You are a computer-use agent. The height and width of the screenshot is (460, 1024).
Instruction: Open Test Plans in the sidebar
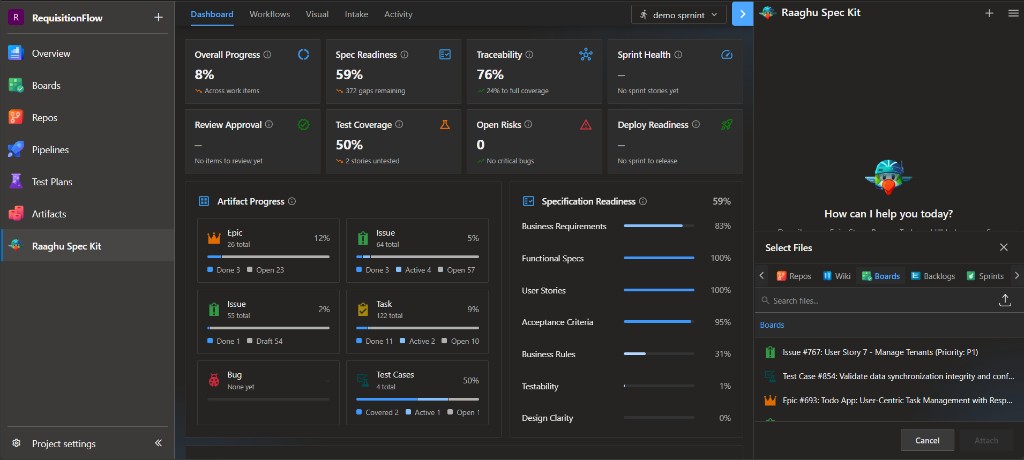pos(87,182)
